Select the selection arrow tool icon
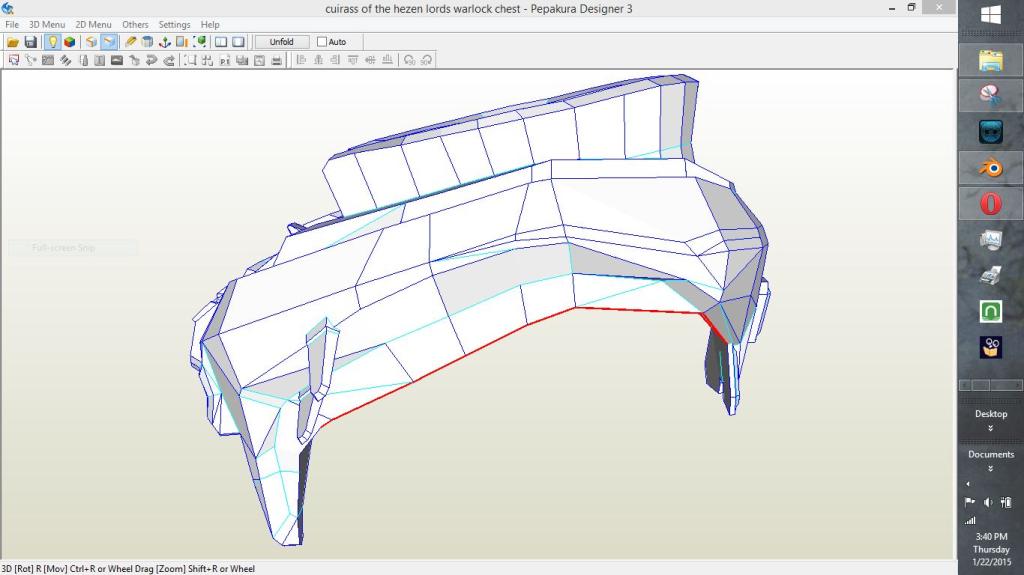Screen dimensions: 1024x575 click(x=13, y=60)
